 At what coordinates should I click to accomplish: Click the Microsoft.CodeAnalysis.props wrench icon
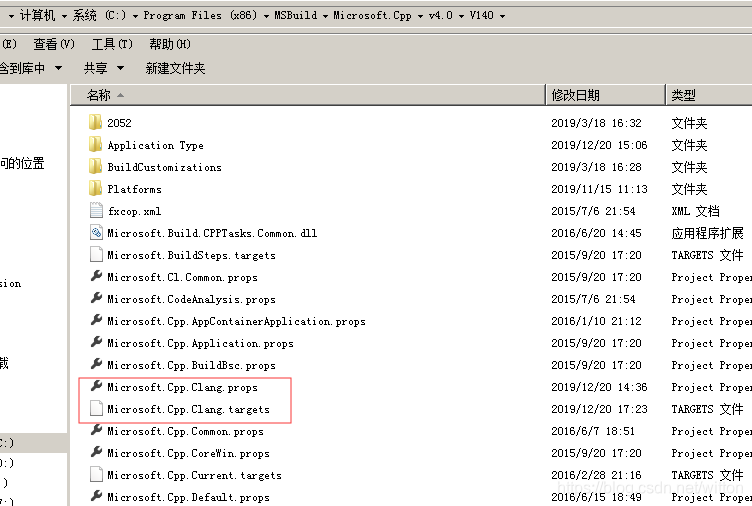click(96, 298)
